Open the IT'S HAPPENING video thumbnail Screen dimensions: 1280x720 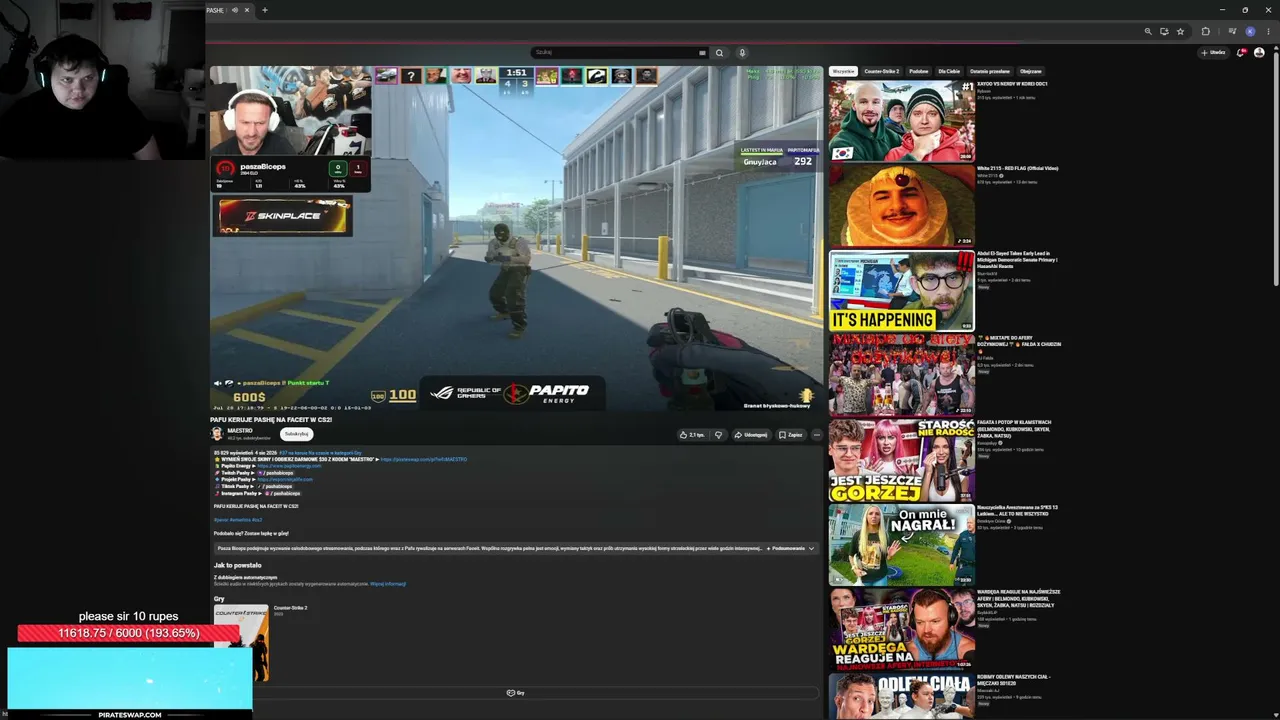tap(902, 290)
